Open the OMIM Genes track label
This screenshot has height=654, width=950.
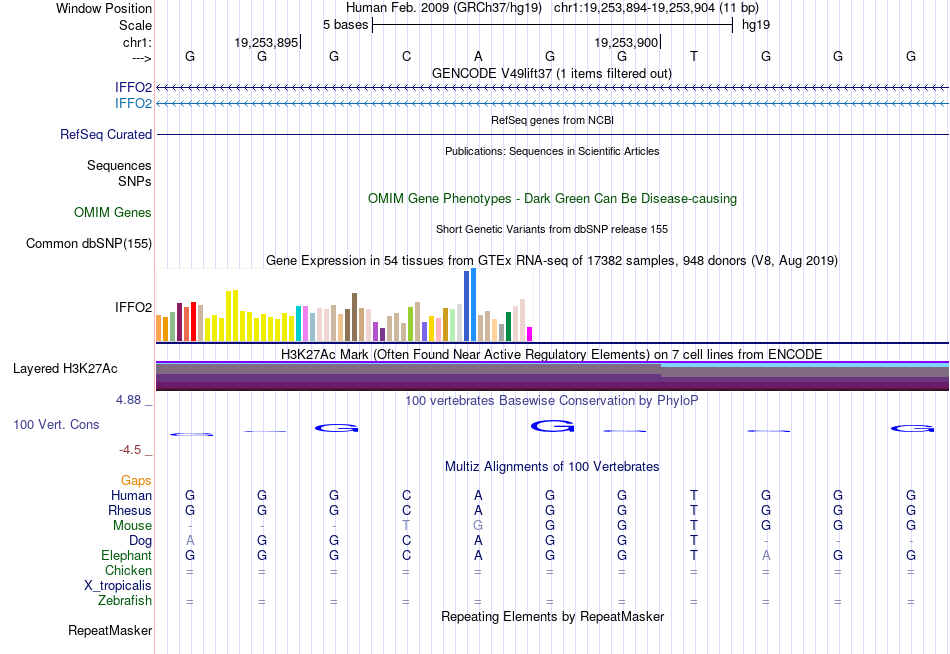tap(113, 213)
